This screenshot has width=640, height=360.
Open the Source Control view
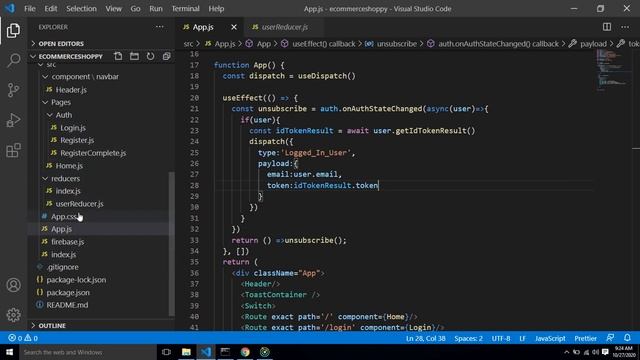pos(13,90)
